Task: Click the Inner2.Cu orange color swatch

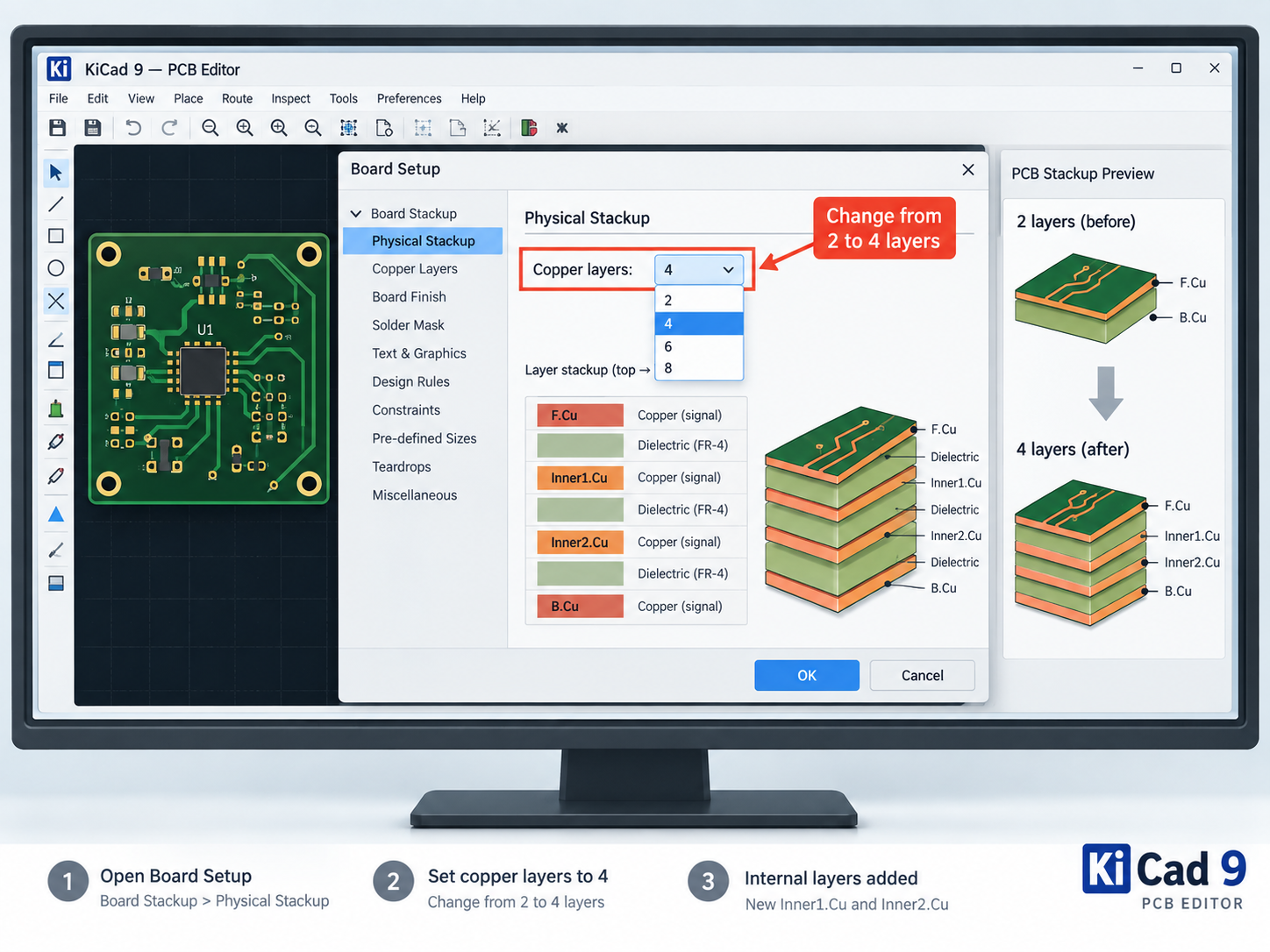Action: point(580,542)
